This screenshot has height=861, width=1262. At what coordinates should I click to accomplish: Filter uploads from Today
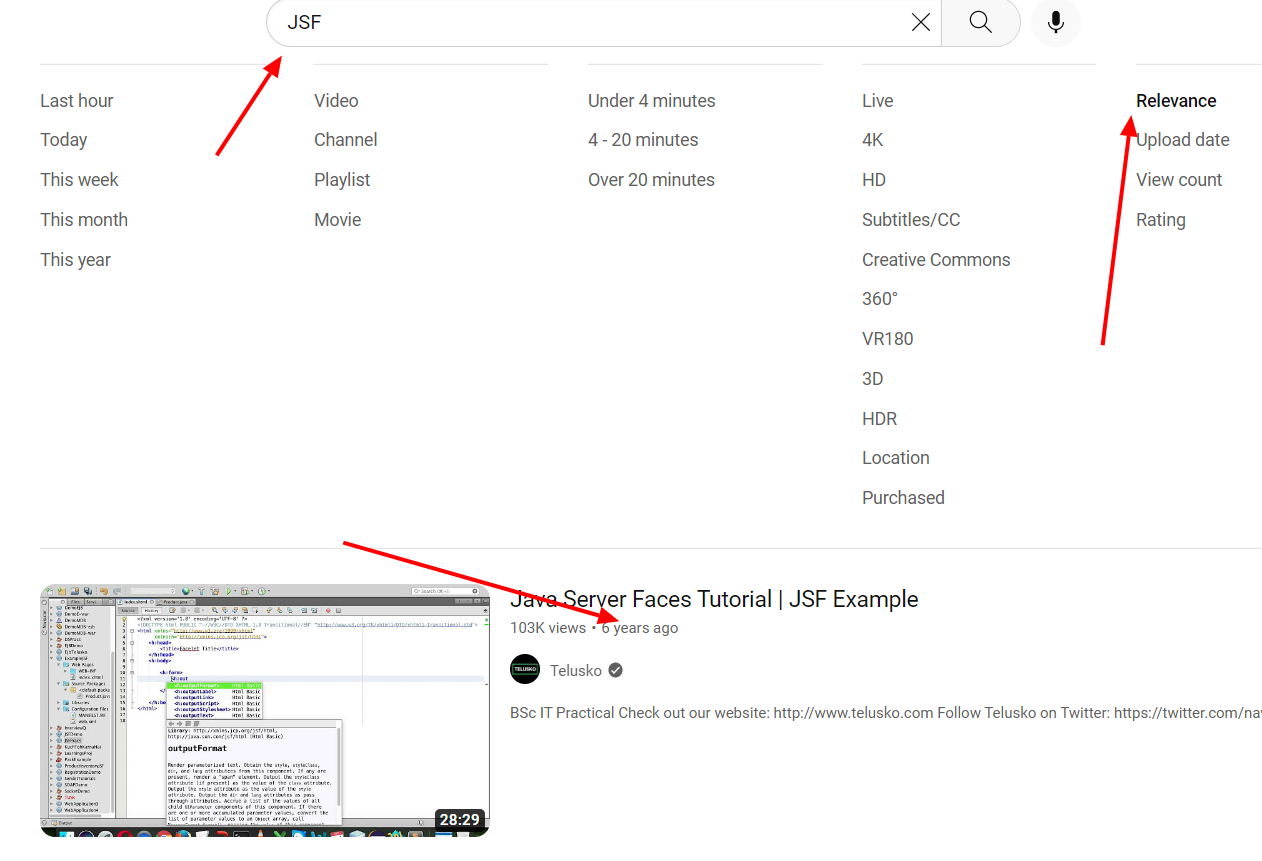(x=64, y=140)
